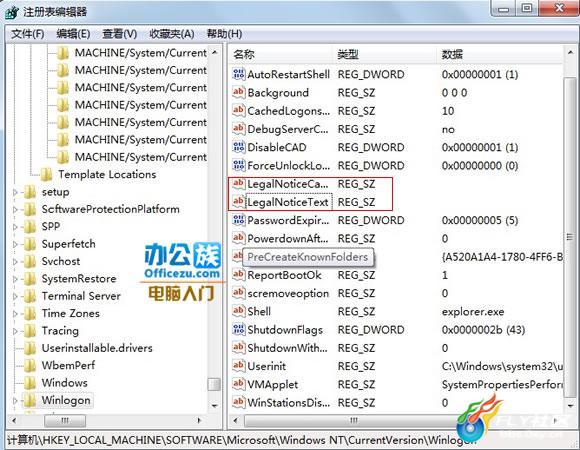Click the Shell string value icon

coord(239,311)
